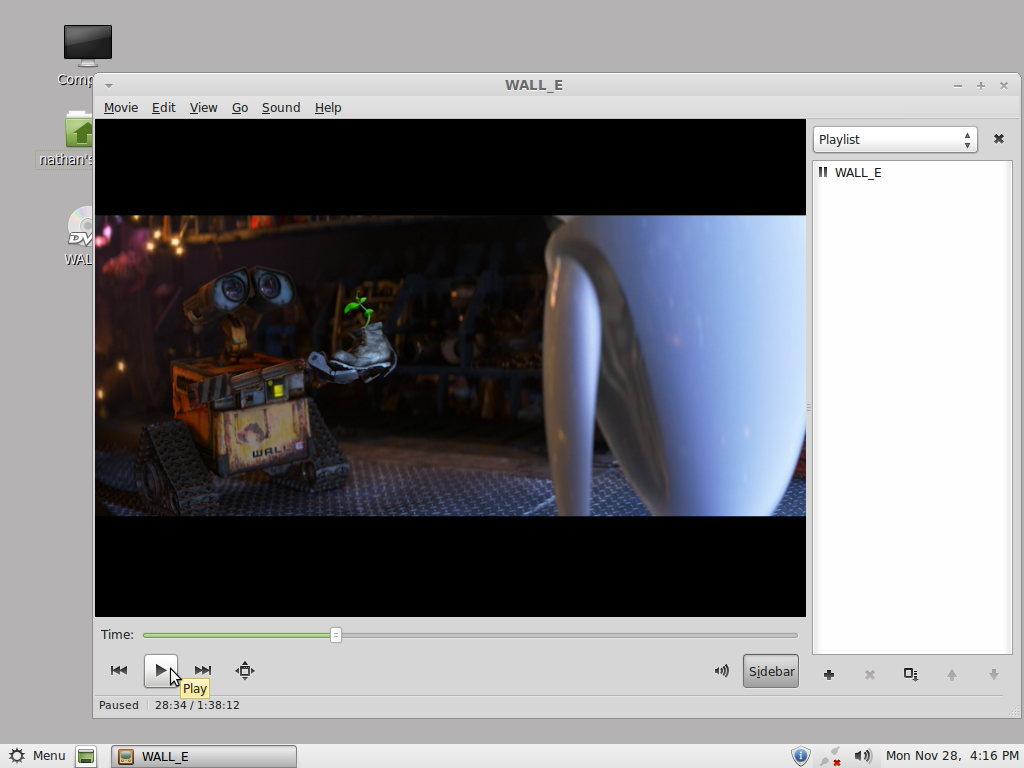The width and height of the screenshot is (1024, 768).
Task: Skip to the next chapter
Action: [203, 671]
